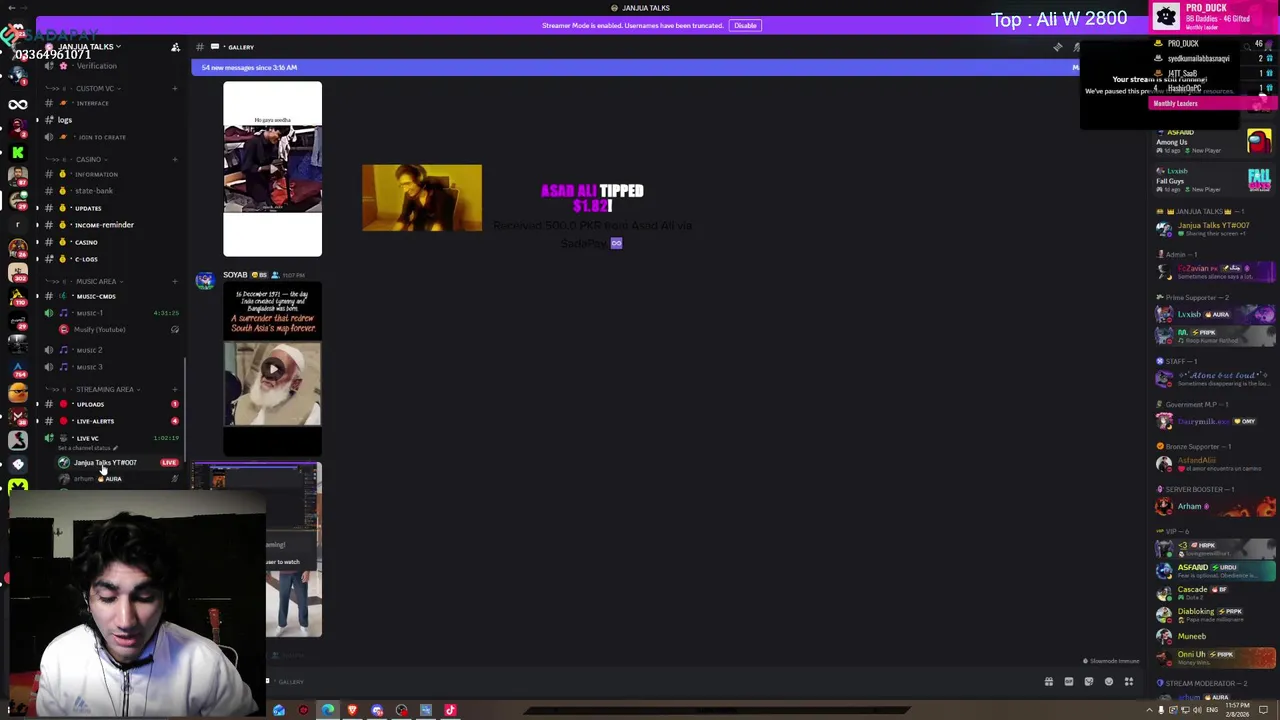Image resolution: width=1280 pixels, height=720 pixels.
Task: View Arham's profile under Server Booster
Action: coord(1214,506)
